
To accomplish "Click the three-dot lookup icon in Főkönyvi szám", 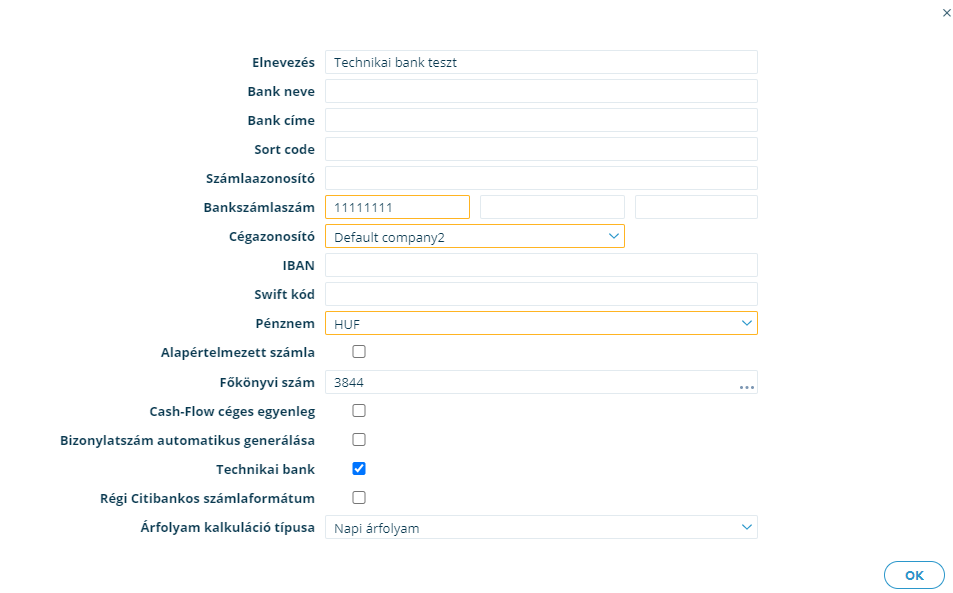I will coord(746,387).
